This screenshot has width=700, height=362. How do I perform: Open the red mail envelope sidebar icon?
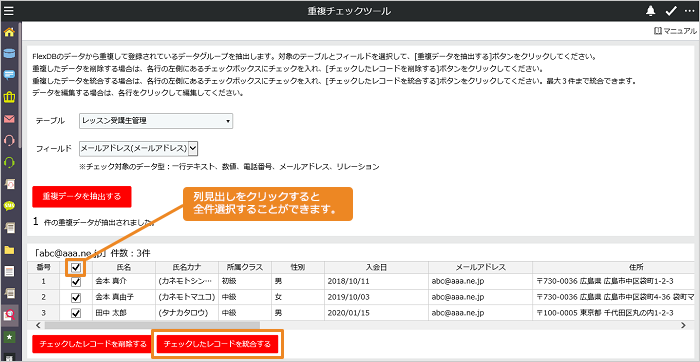(9, 119)
